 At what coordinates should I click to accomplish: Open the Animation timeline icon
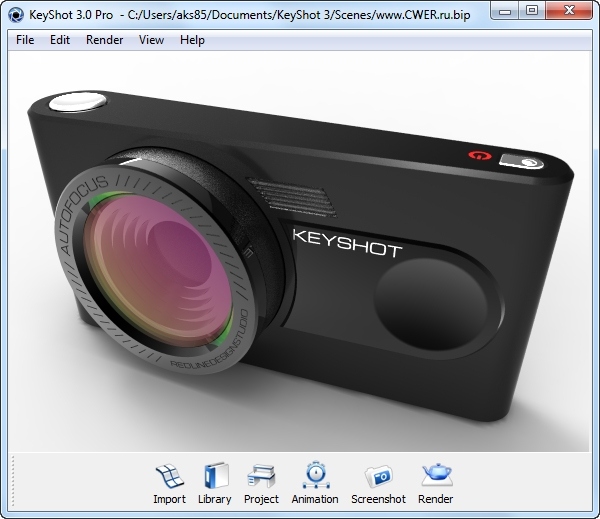pyautogui.click(x=315, y=476)
